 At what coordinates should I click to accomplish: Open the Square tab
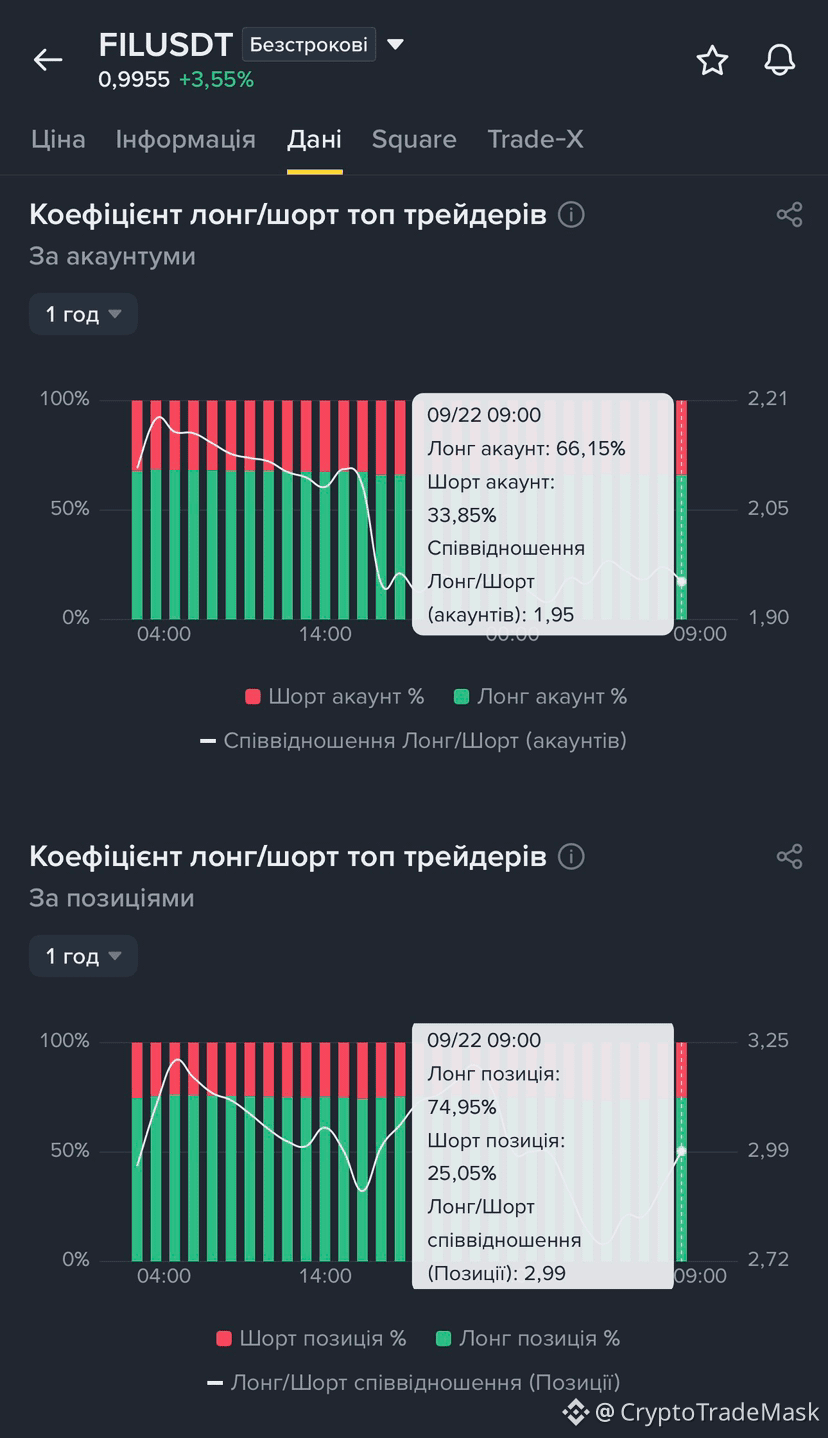point(414,139)
